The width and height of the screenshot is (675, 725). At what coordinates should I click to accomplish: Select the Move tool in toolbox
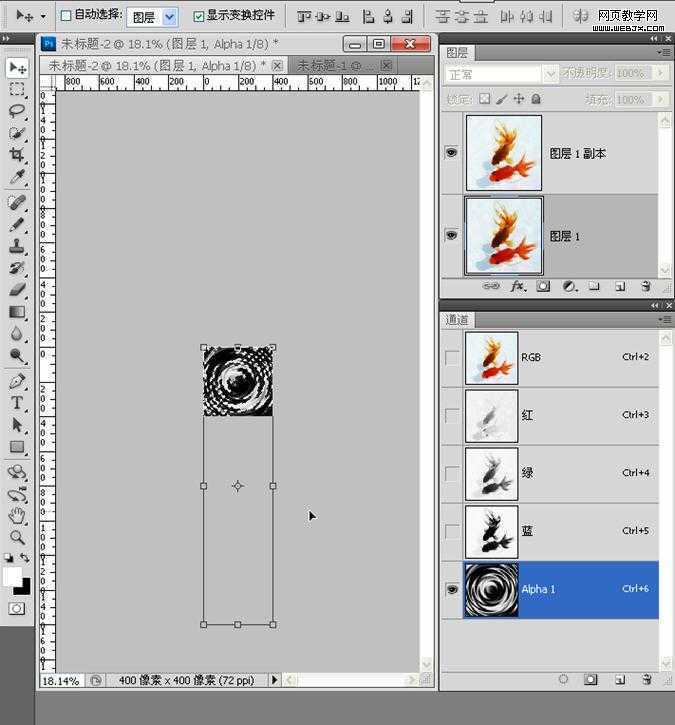pos(18,68)
